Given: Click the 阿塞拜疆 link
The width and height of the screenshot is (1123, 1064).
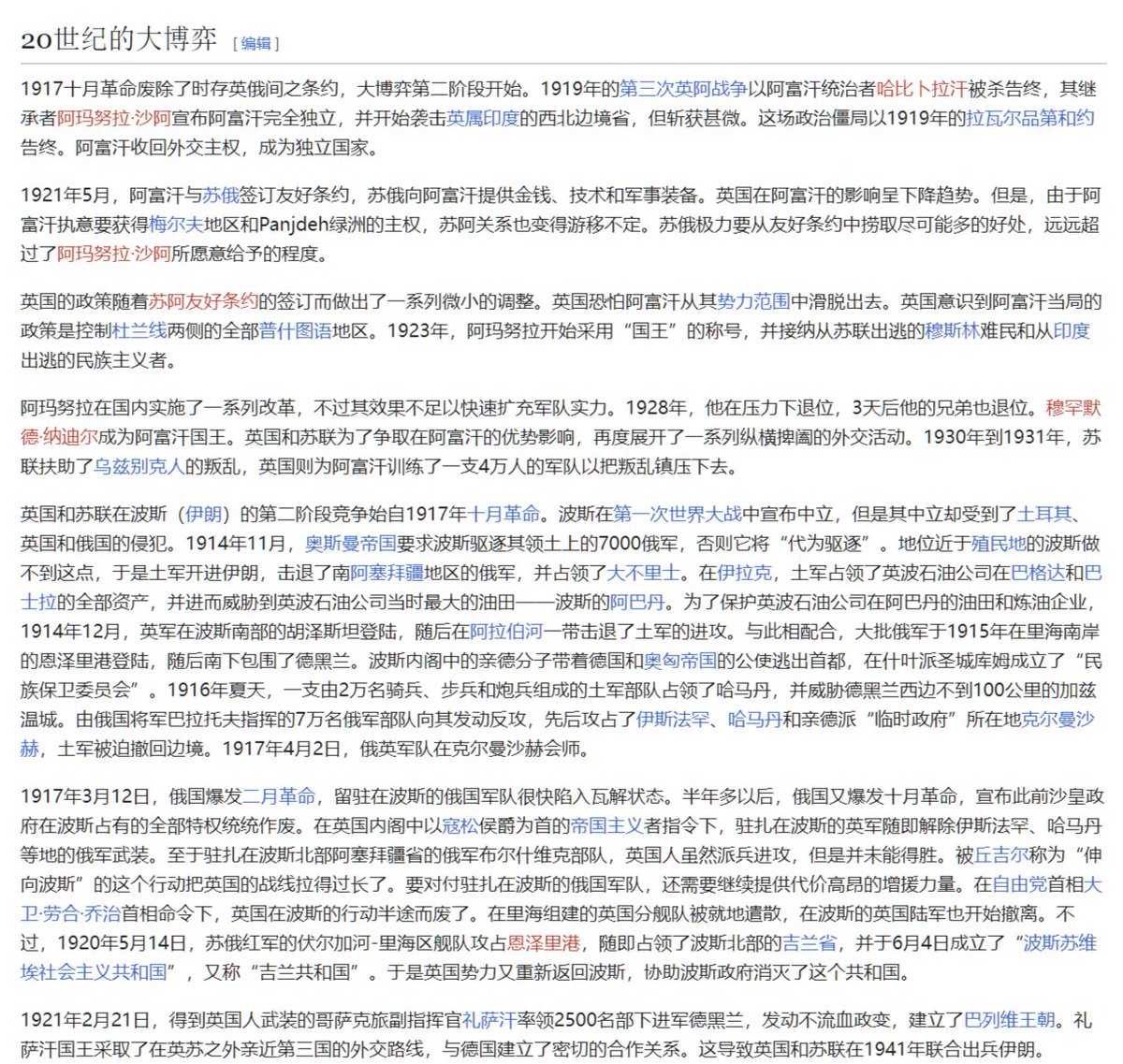Looking at the screenshot, I should click(x=387, y=572).
